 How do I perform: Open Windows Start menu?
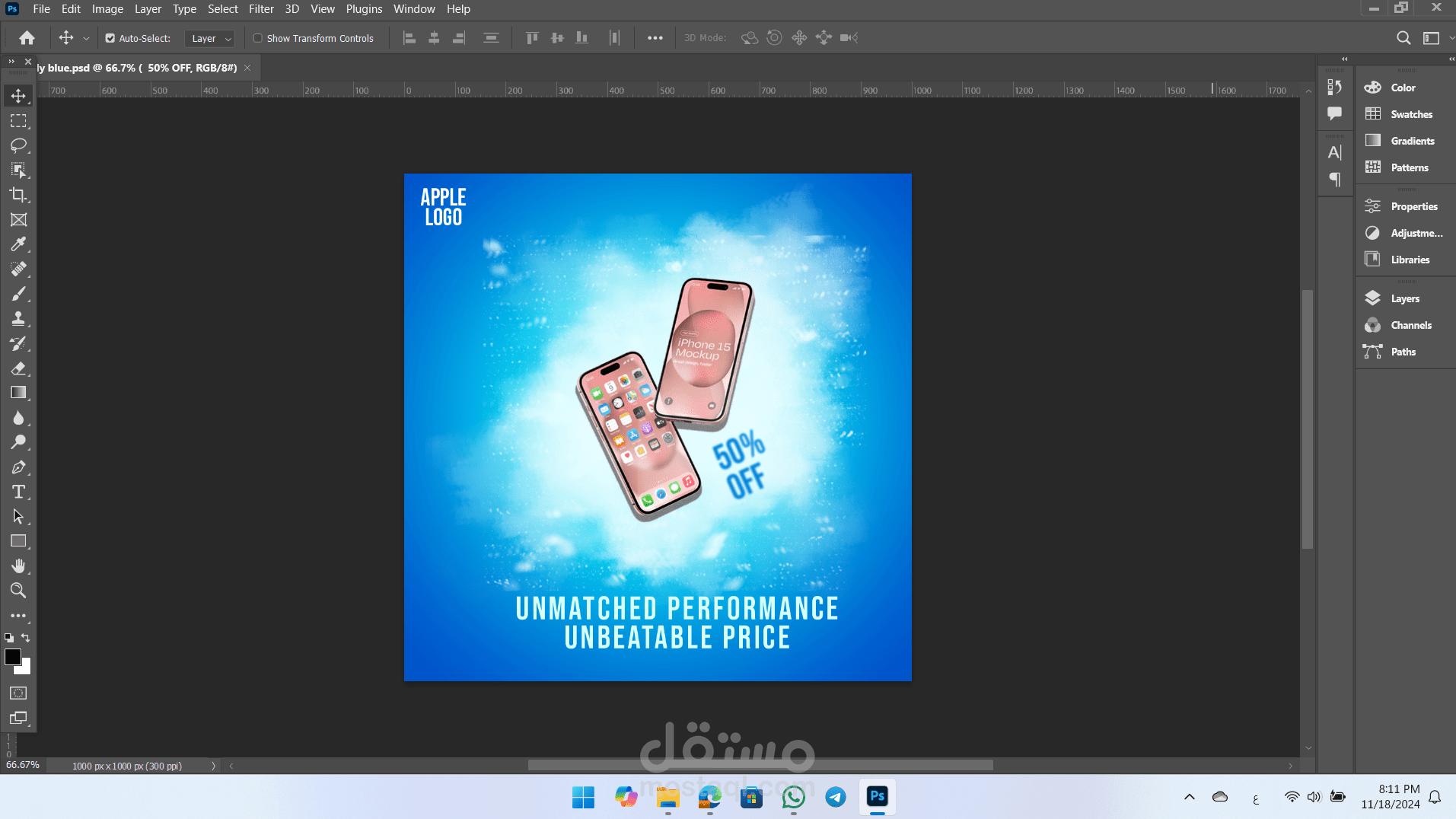coord(584,797)
